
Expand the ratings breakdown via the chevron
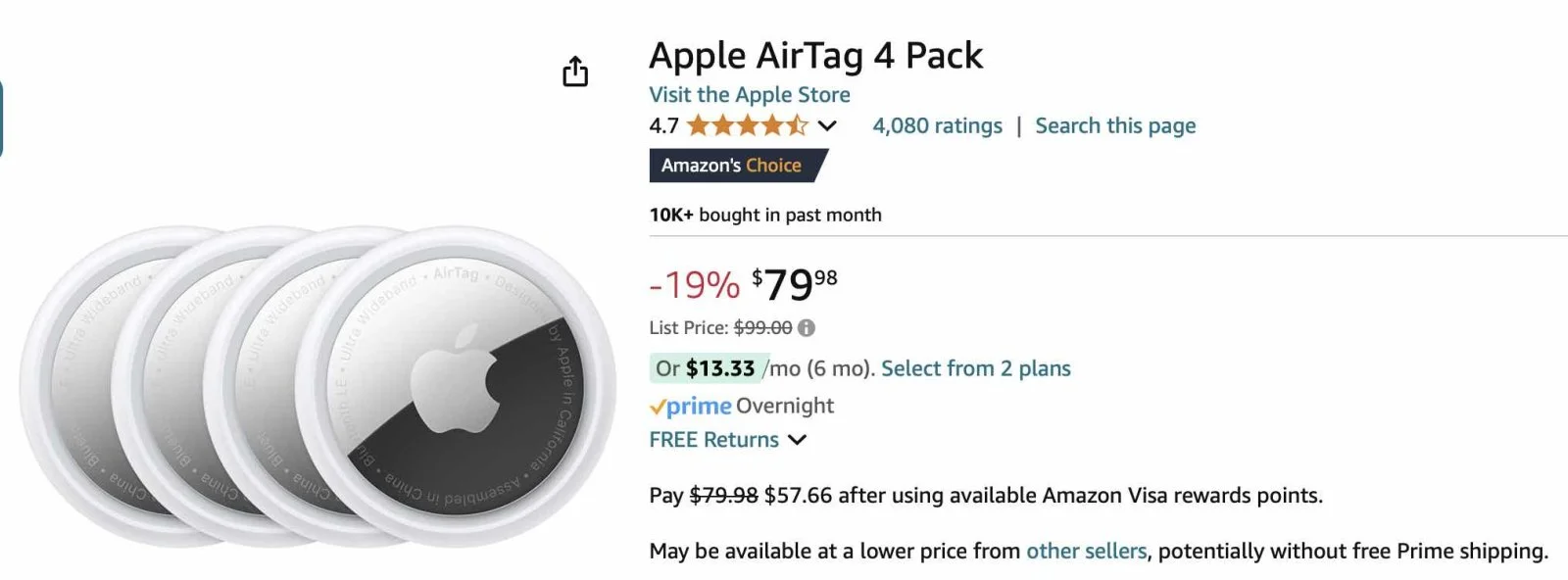pos(827,125)
